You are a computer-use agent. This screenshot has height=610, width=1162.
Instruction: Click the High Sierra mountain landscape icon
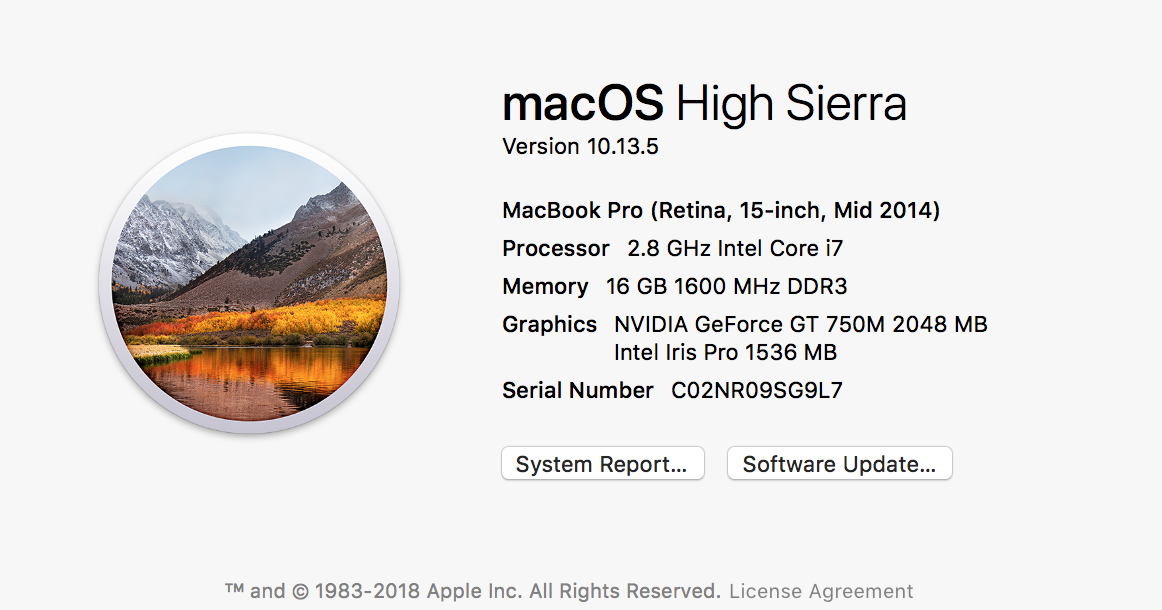[x=249, y=283]
